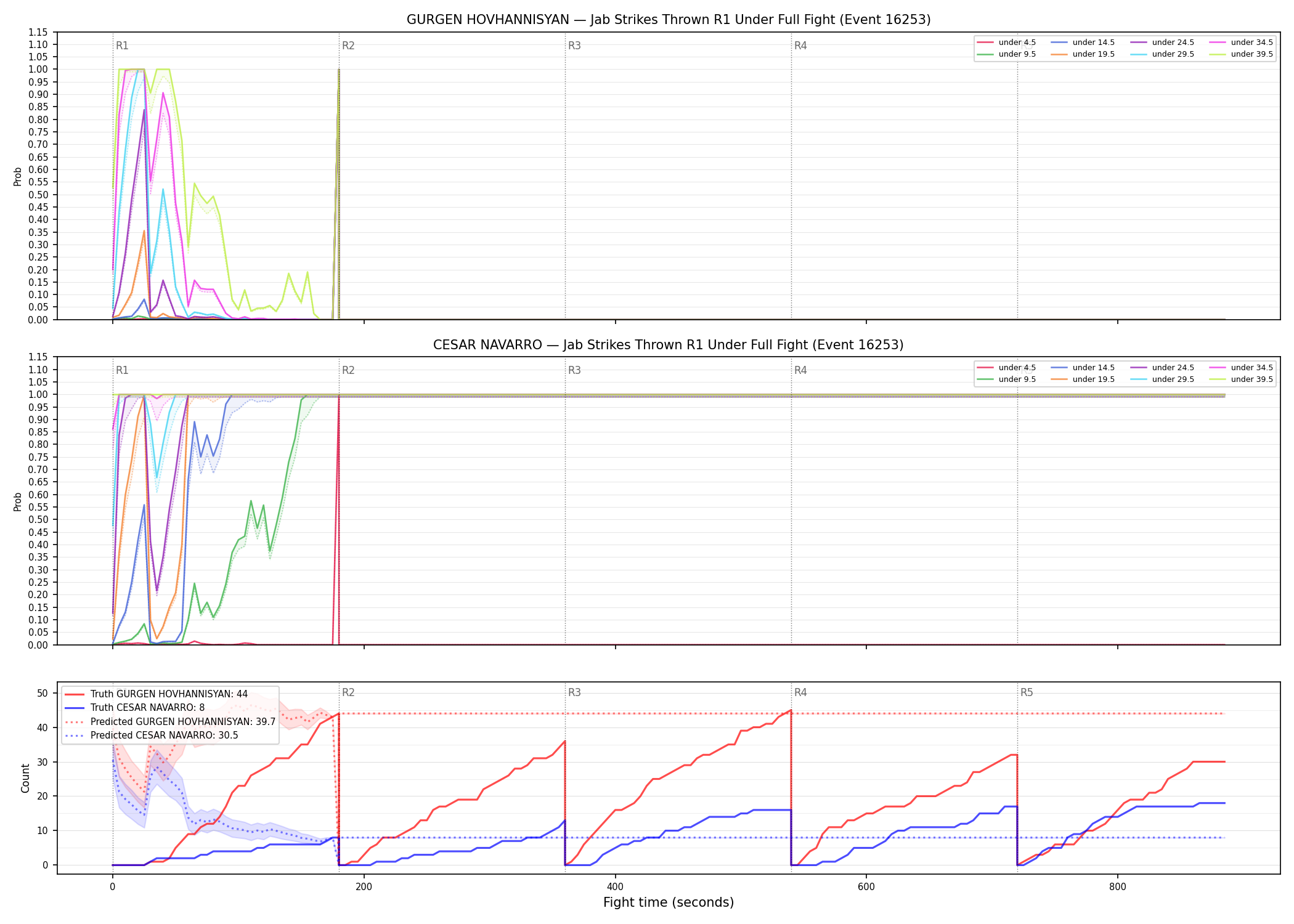Click the R5 round marker in count chart
Screen dimensions: 1294x924
[x=1027, y=692]
